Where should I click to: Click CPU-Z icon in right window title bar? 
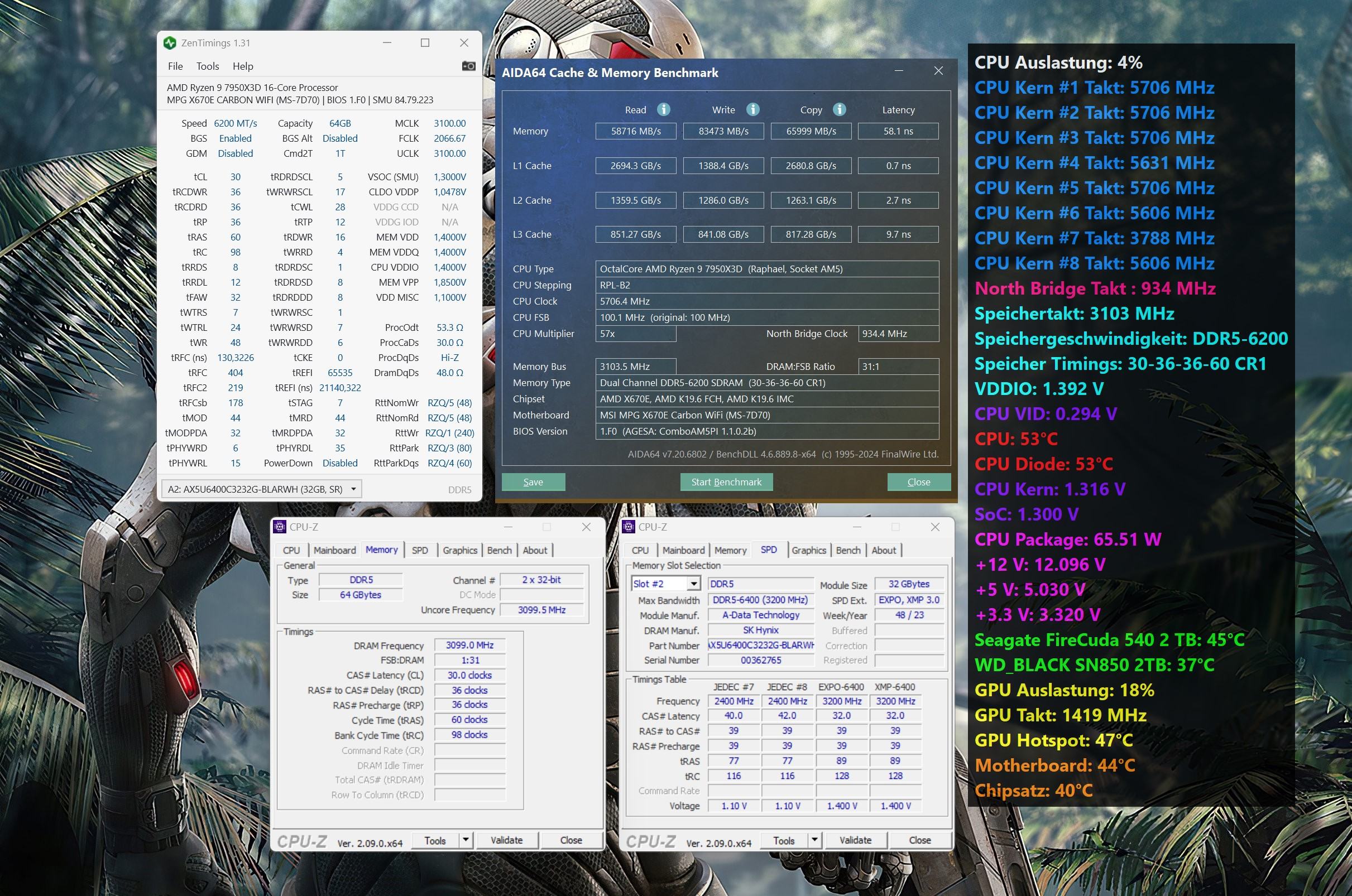[x=628, y=527]
